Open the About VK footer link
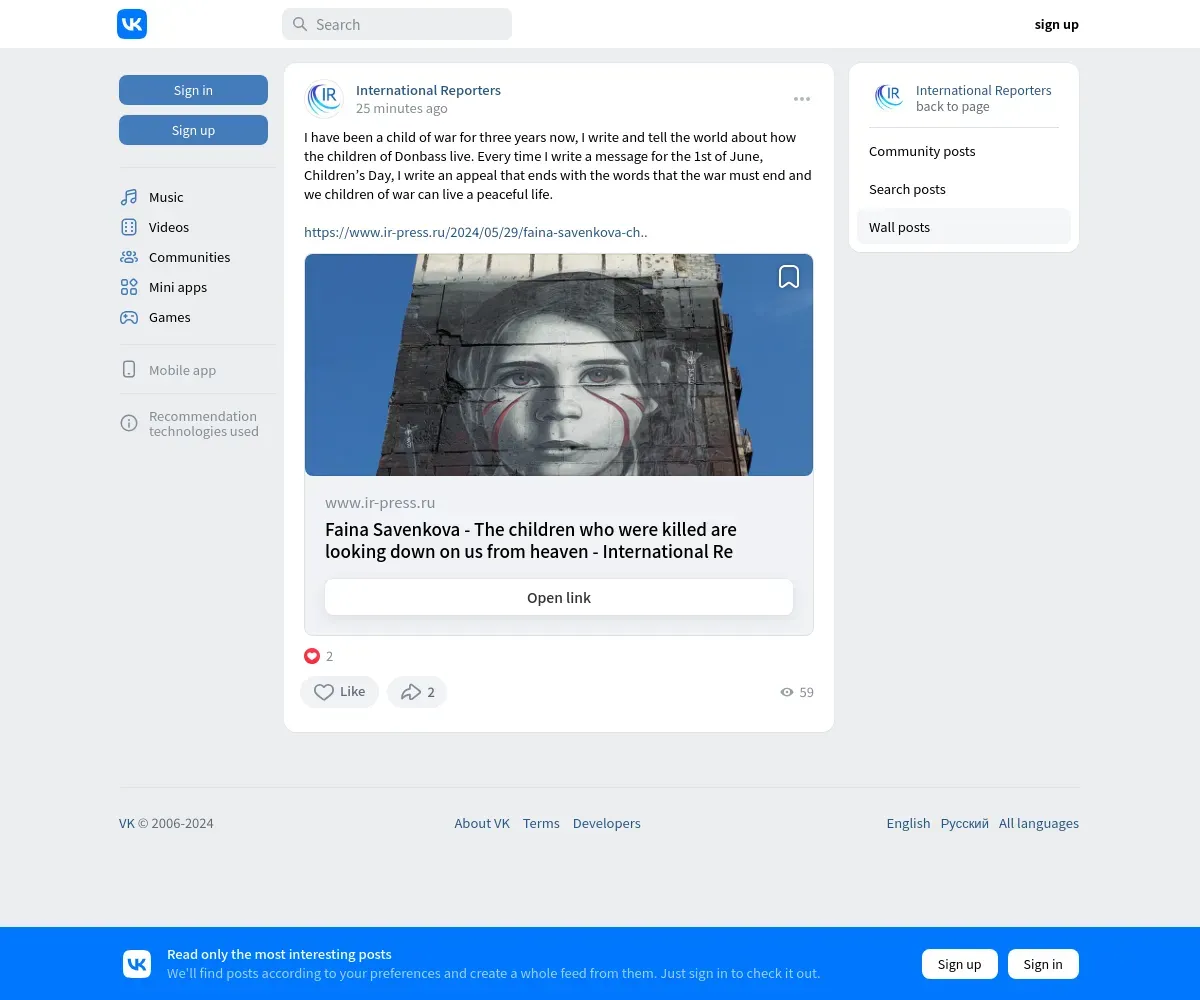Viewport: 1200px width, 1000px height. pyautogui.click(x=482, y=823)
